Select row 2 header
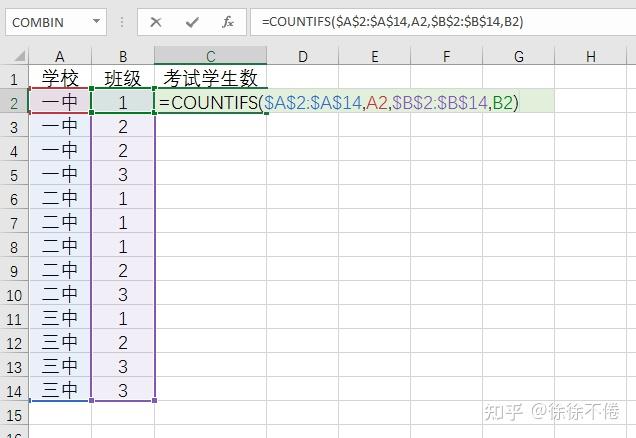The height and width of the screenshot is (438, 636). tap(14, 103)
